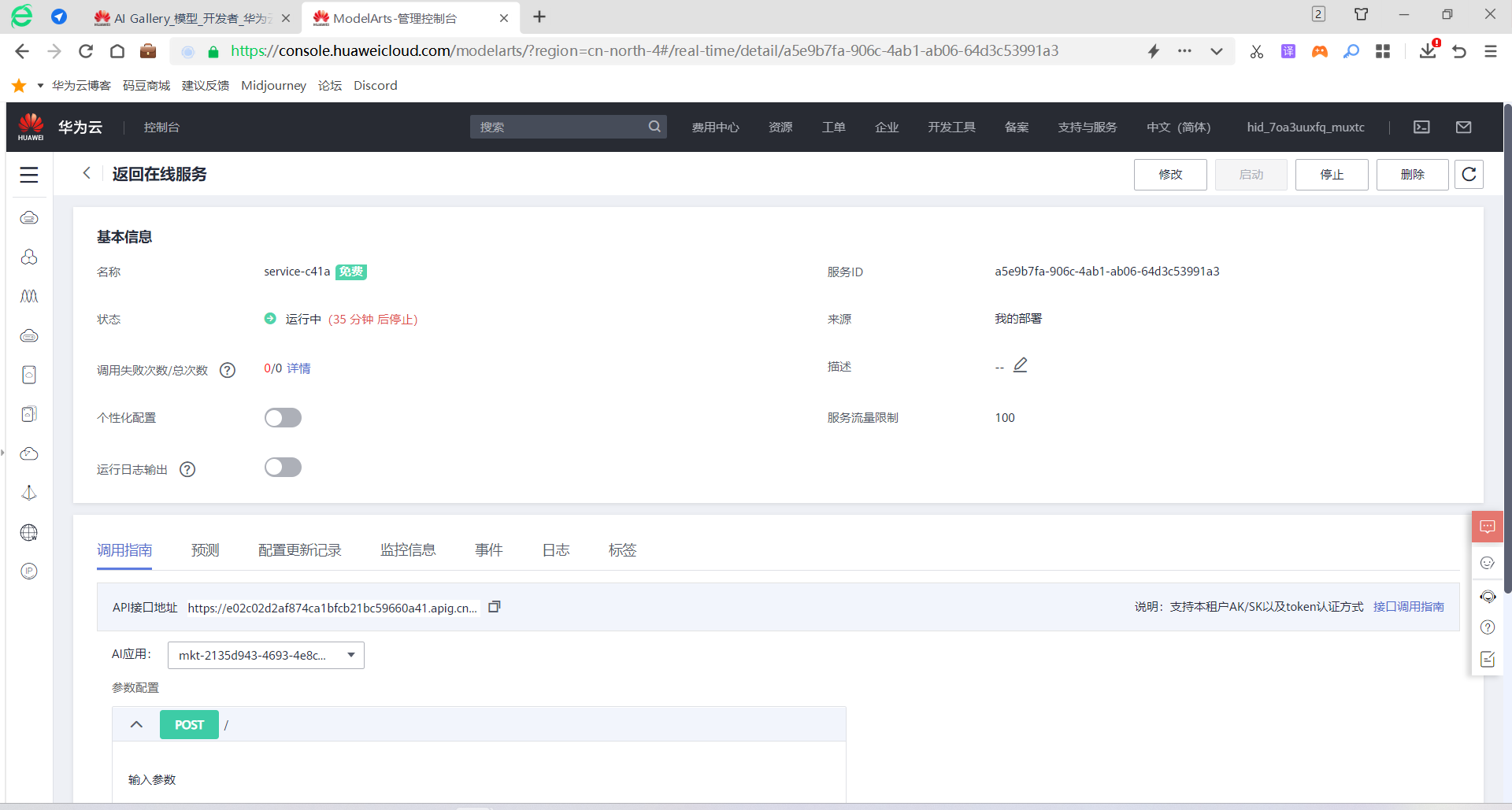Open 企业 in the top navigation

point(887,127)
